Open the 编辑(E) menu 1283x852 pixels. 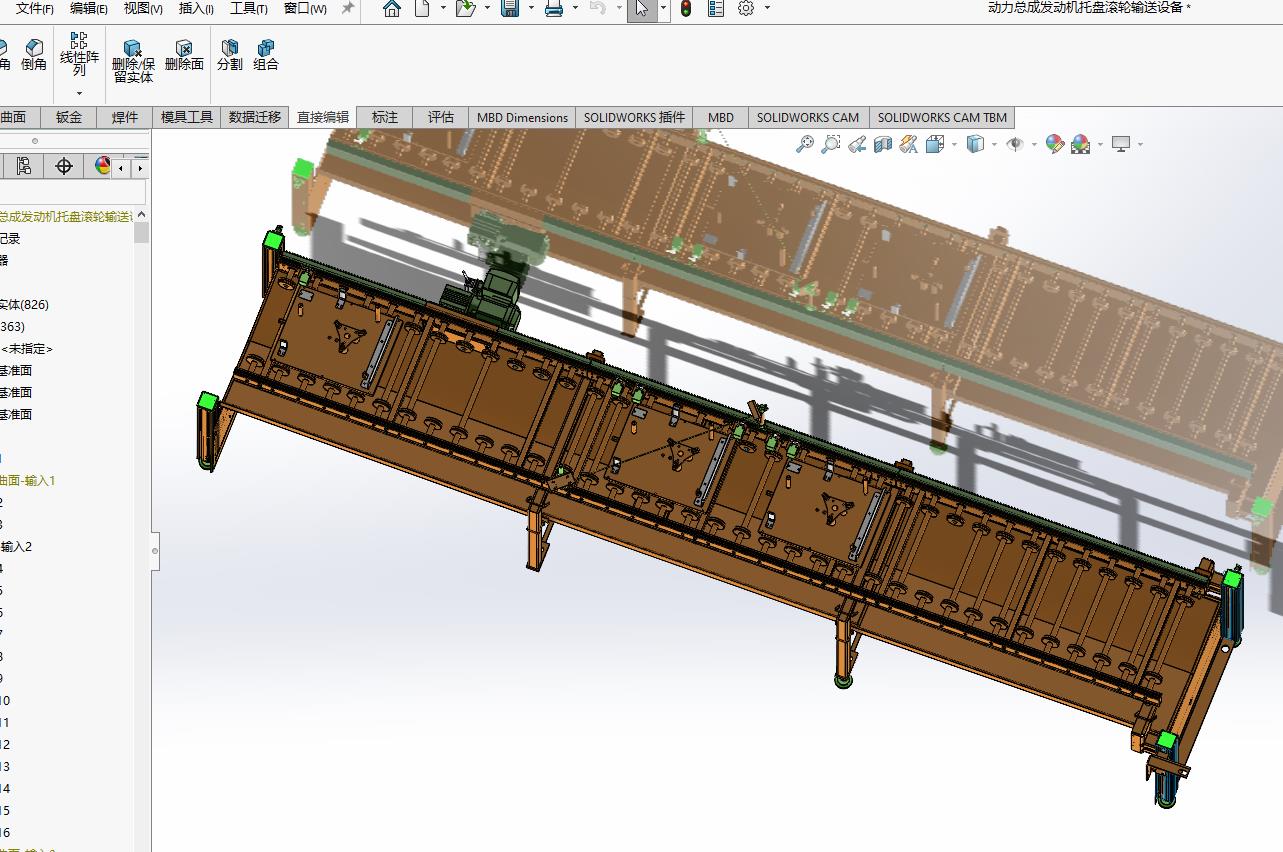tap(89, 8)
